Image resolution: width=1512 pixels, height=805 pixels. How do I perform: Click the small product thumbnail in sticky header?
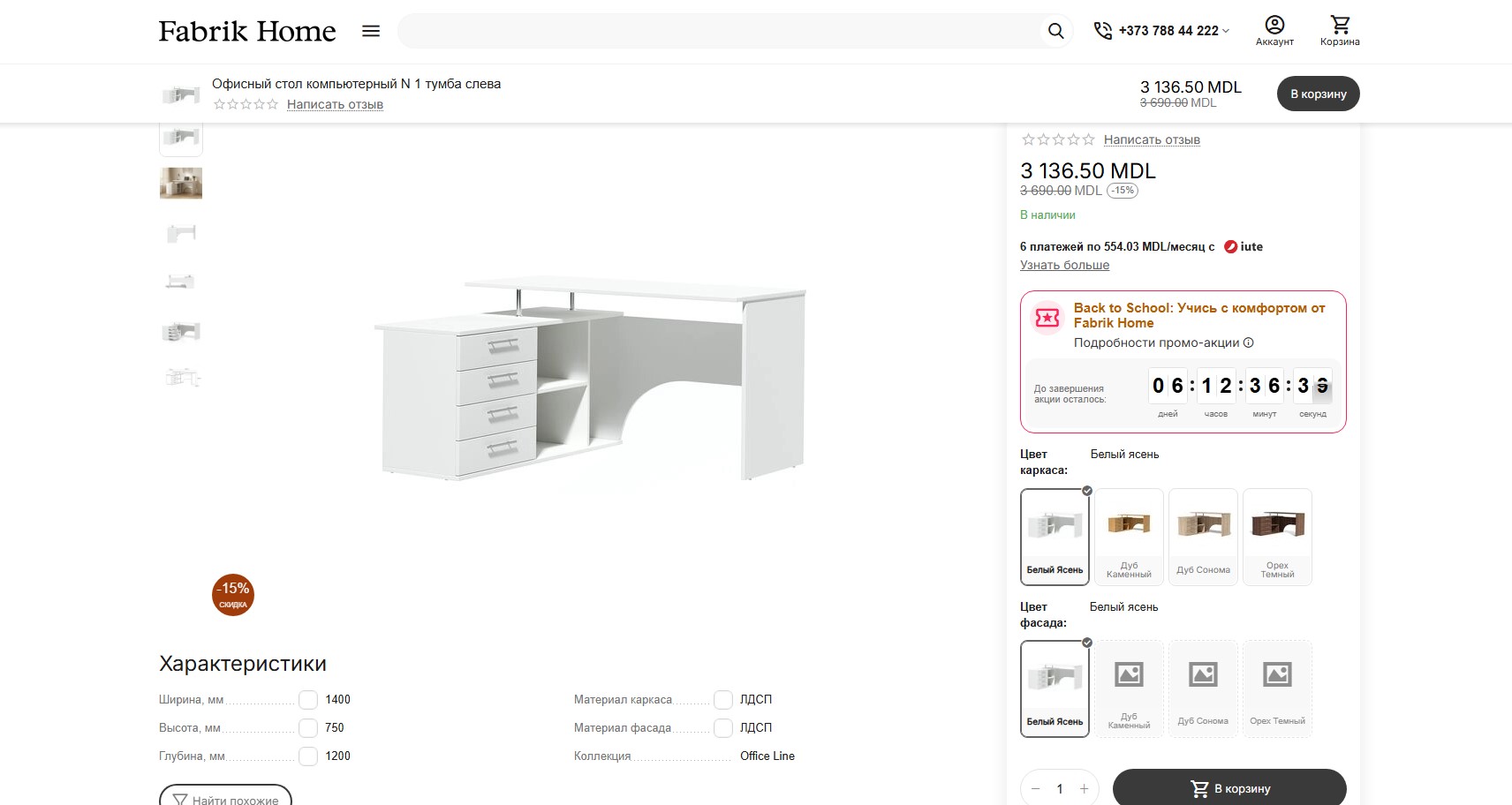tap(181, 94)
